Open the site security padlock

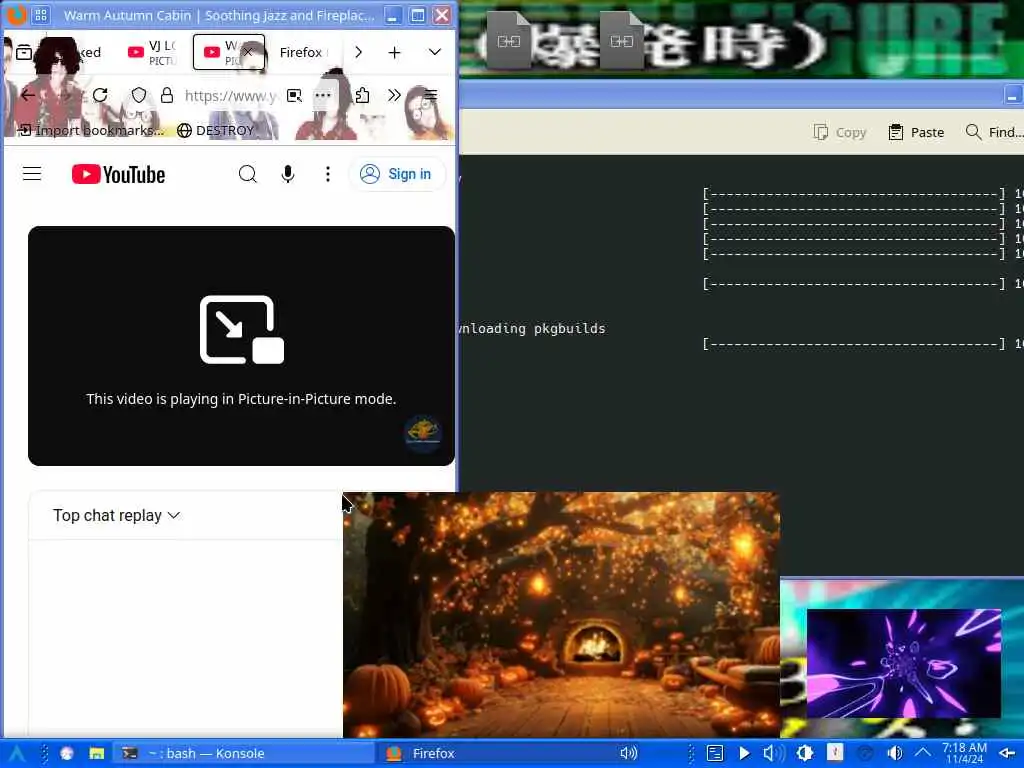[x=167, y=95]
